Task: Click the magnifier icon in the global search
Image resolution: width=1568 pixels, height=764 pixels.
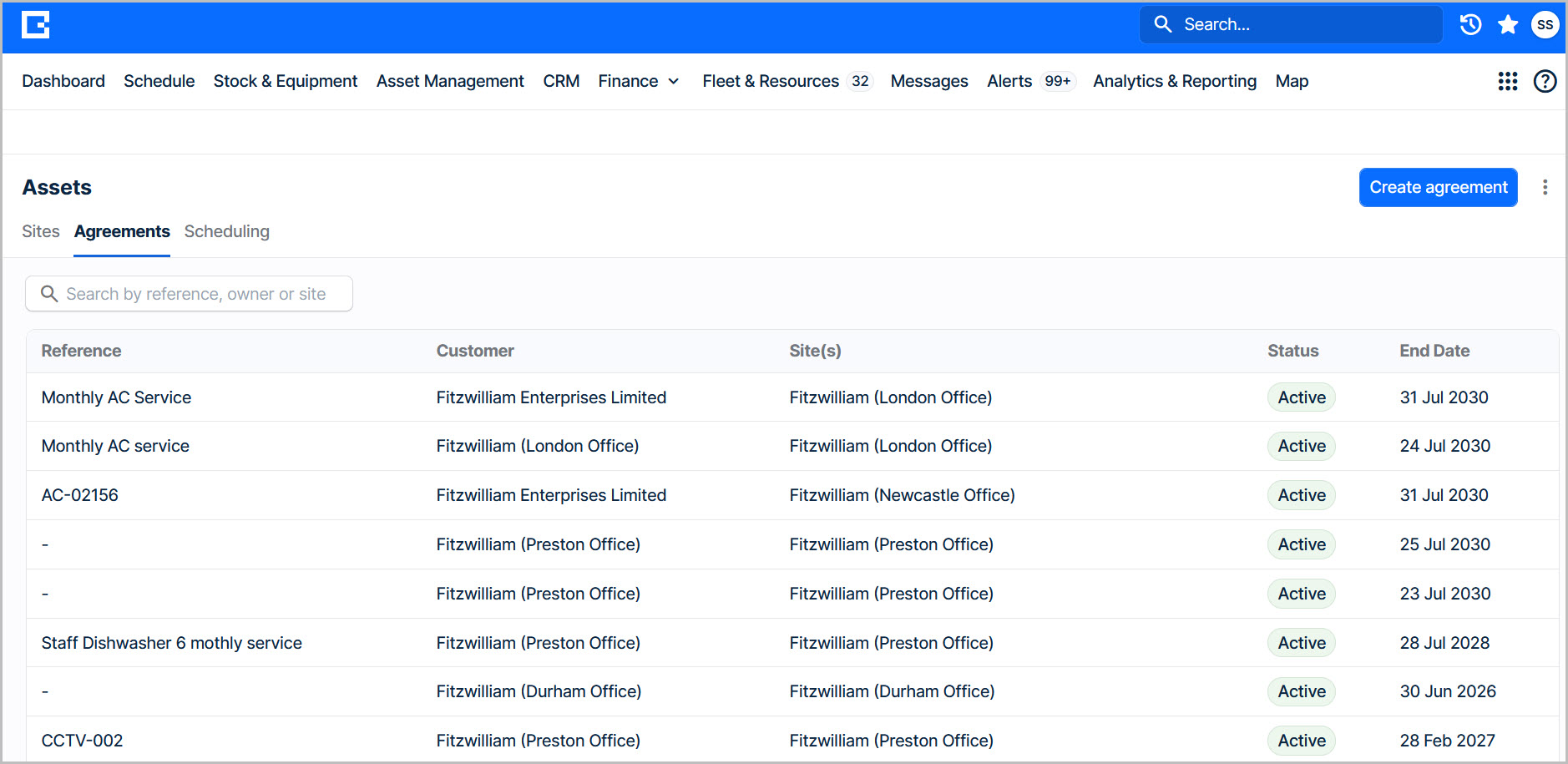Action: click(1163, 24)
